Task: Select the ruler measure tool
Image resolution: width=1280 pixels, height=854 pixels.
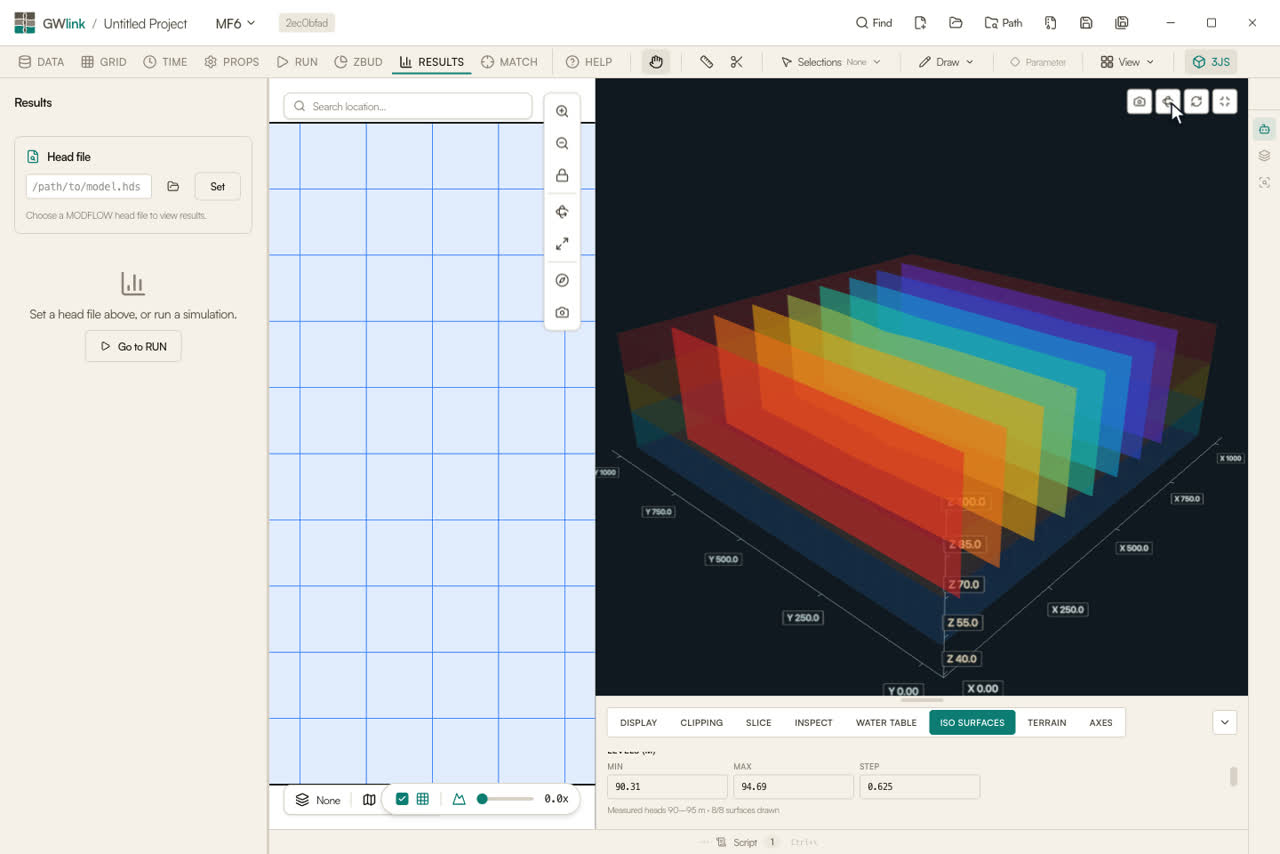Action: tap(706, 62)
